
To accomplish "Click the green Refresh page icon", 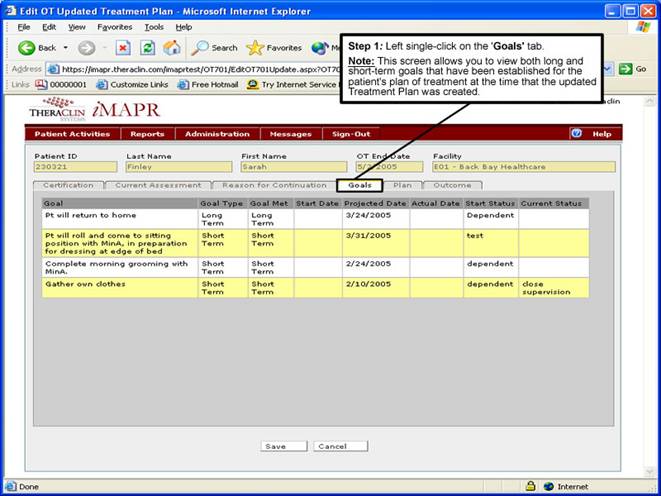I will [147, 47].
